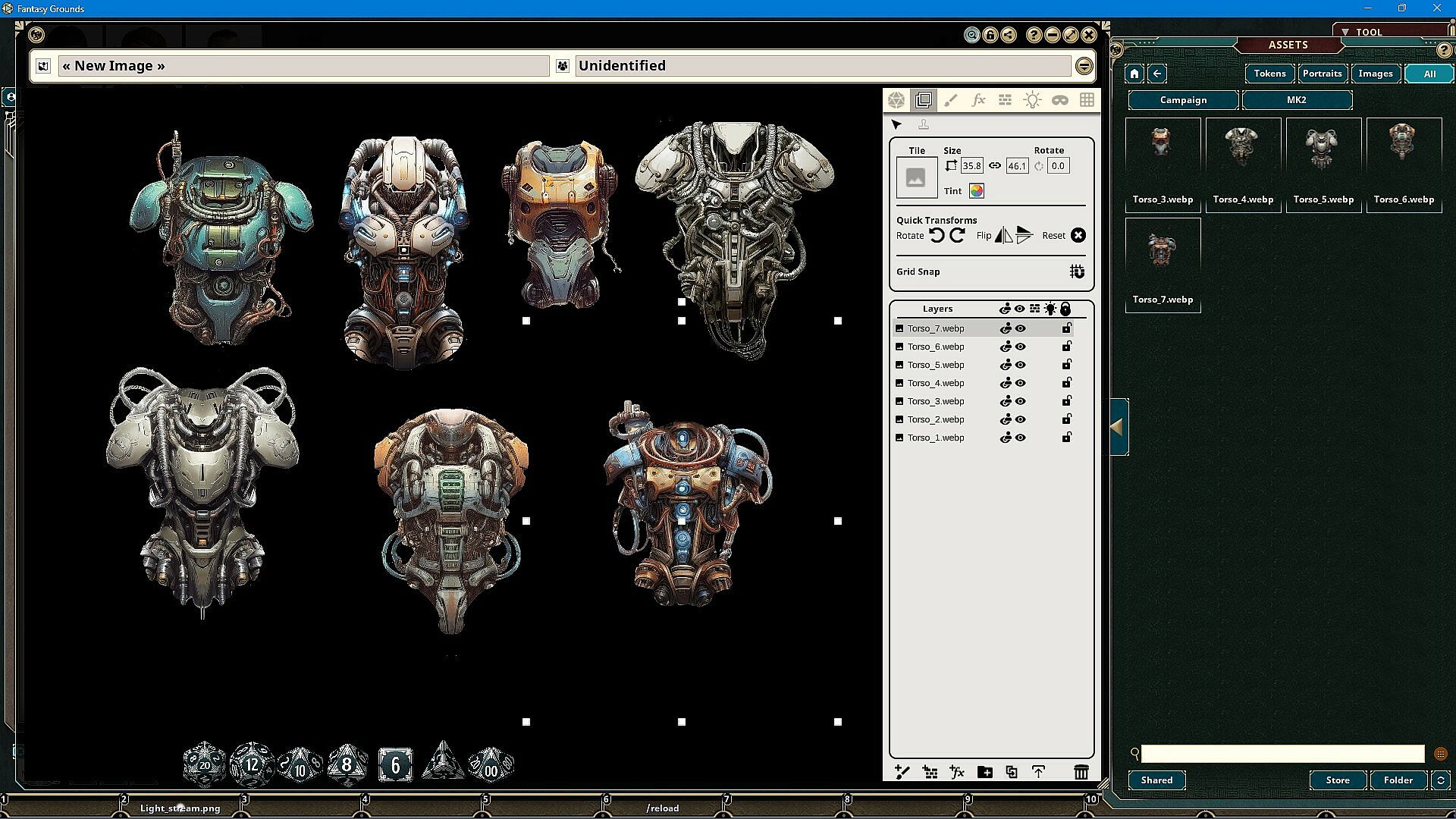Select the lighting tool with lightbulb icon

point(1032,100)
